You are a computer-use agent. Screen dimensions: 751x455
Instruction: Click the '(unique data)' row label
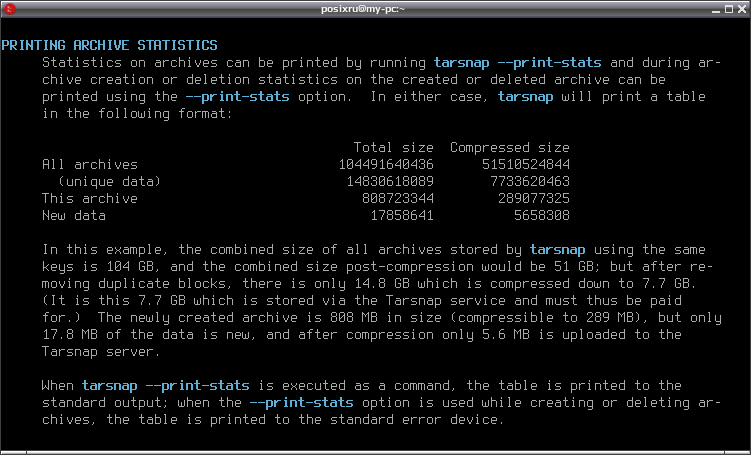coord(110,182)
